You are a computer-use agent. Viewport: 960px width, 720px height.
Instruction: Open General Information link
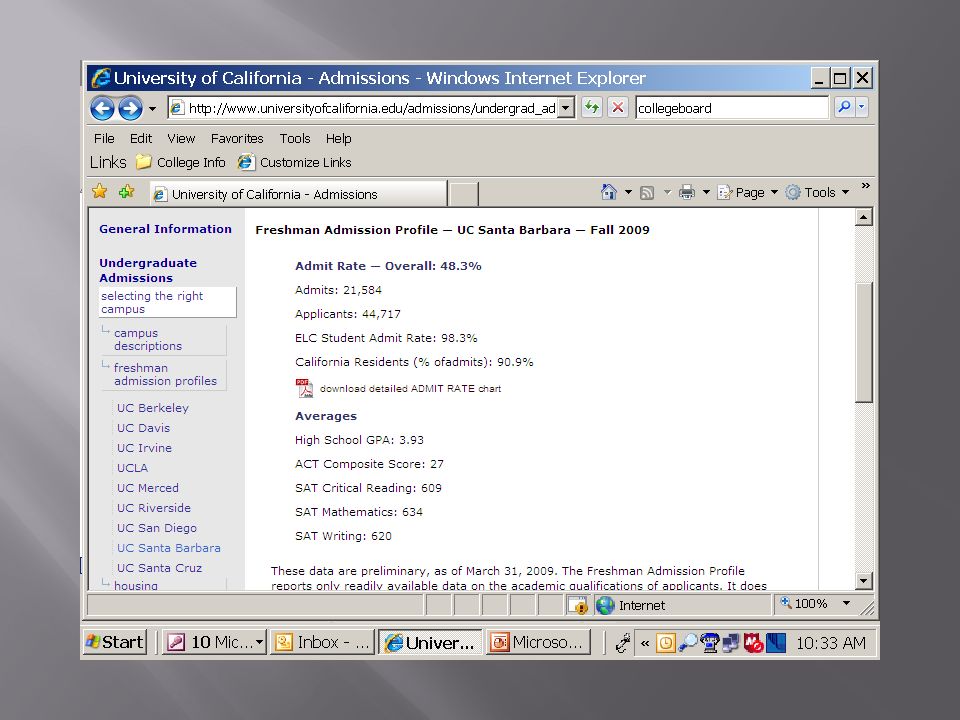(165, 229)
